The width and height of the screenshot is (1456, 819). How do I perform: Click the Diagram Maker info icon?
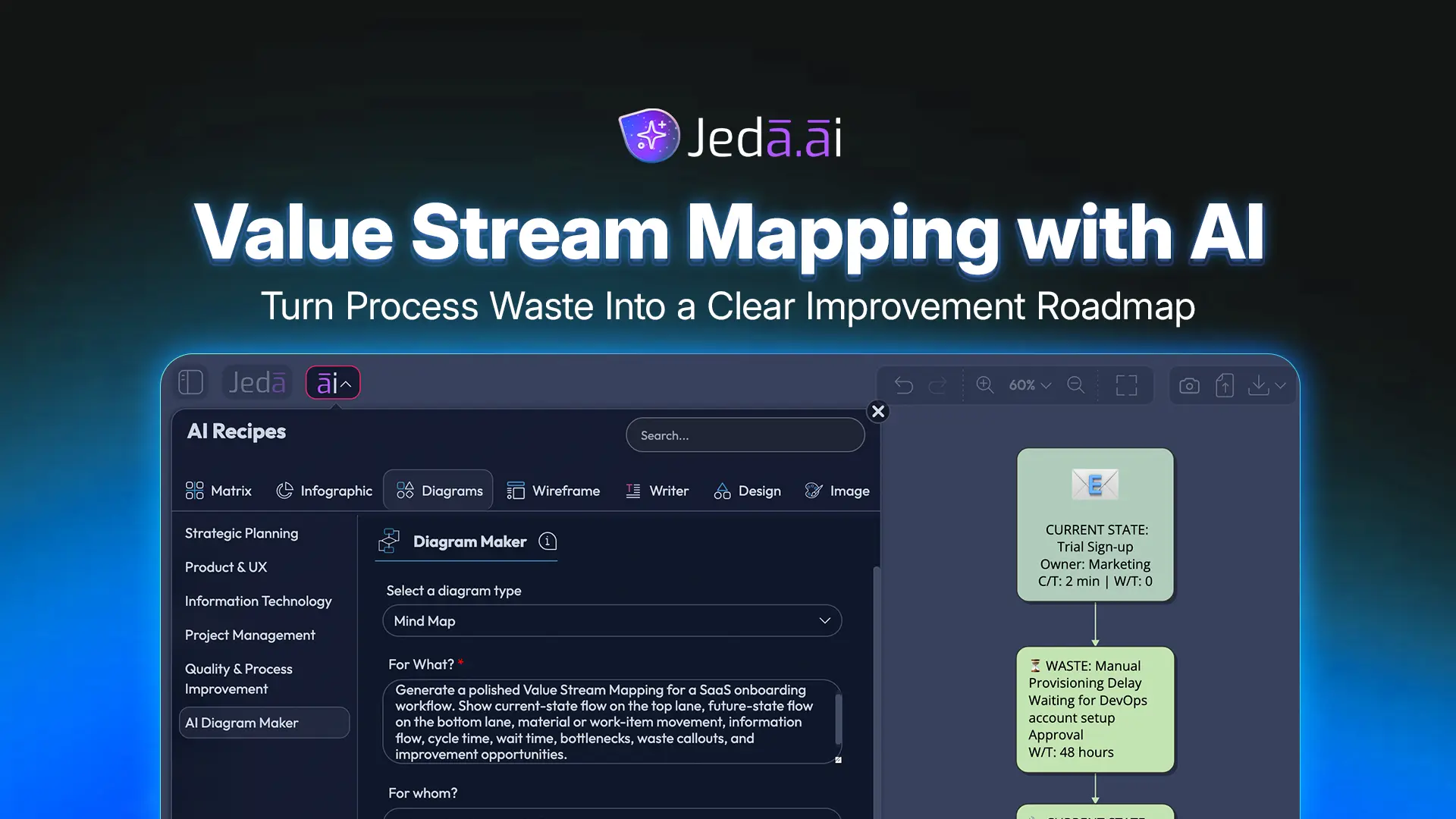point(548,541)
